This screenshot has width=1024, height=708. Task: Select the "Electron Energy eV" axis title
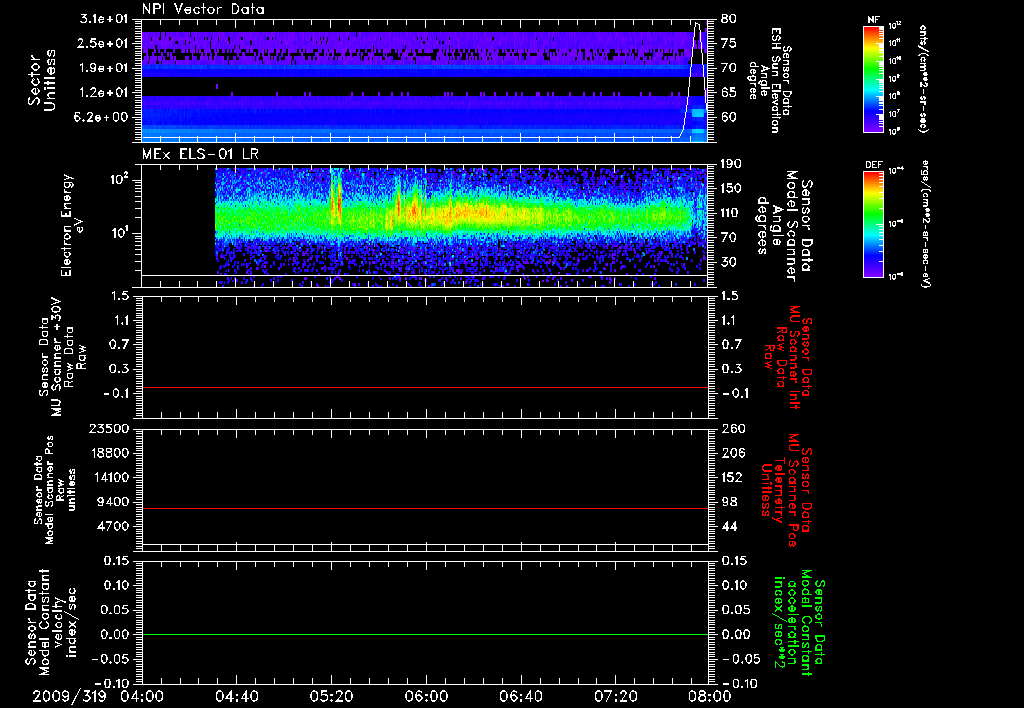point(72,225)
